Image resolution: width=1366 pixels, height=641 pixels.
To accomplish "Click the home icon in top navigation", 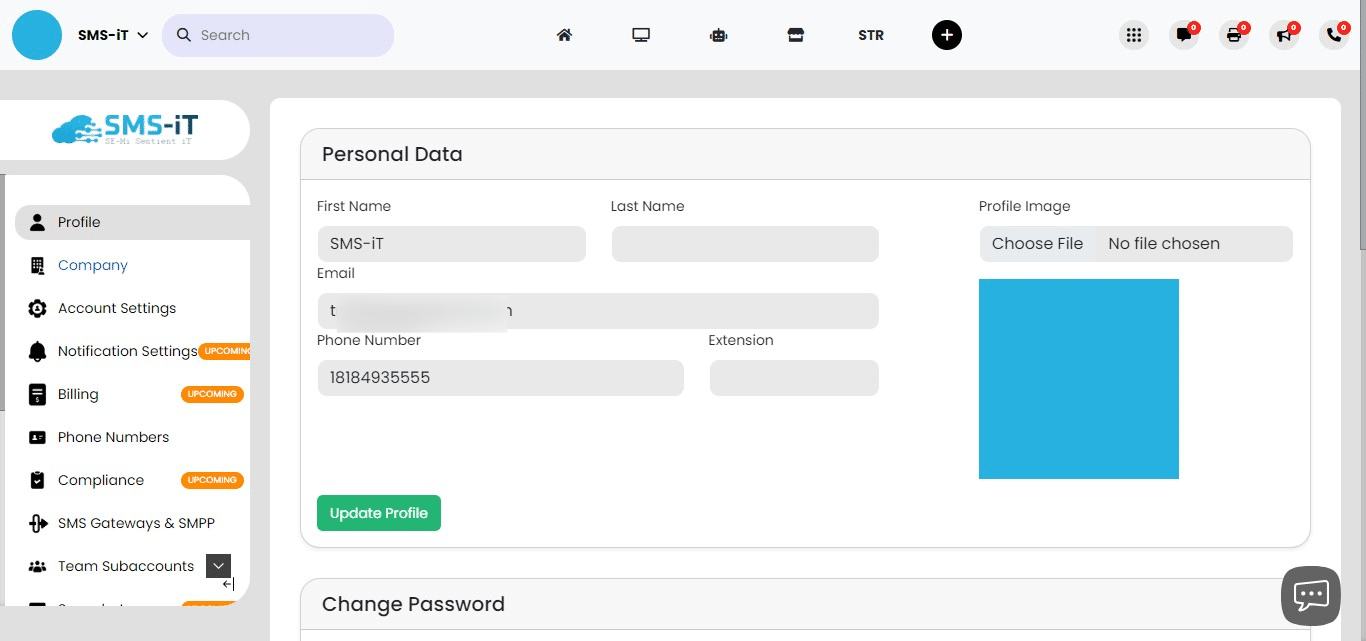I will pos(564,35).
